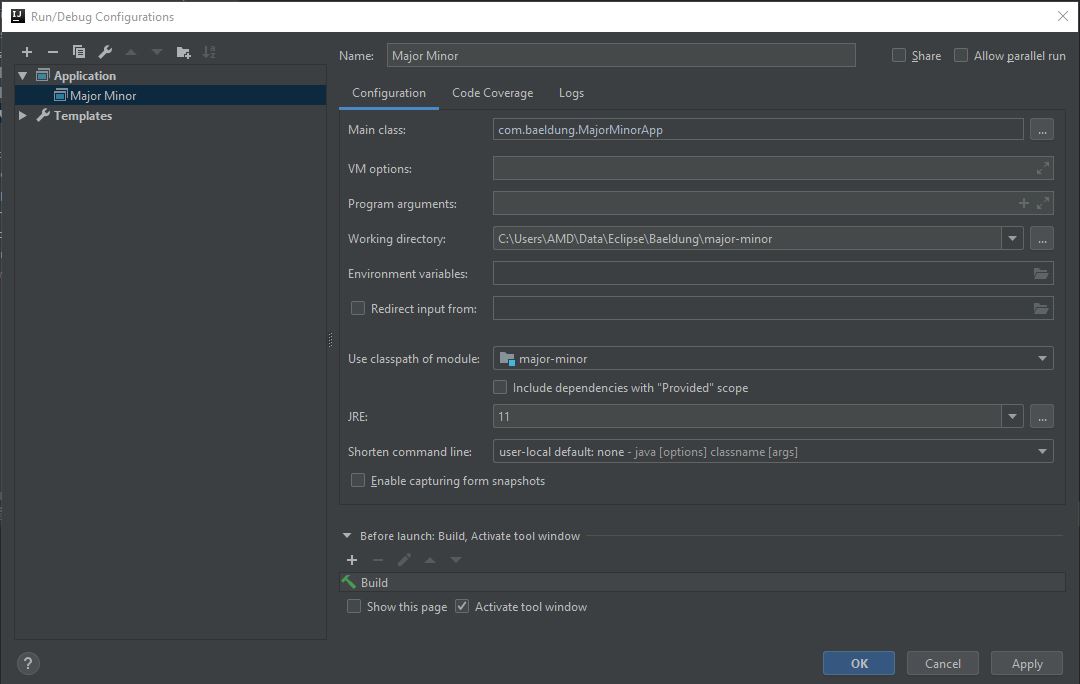Focus the JRE value field
The image size is (1080, 684).
tap(747, 417)
